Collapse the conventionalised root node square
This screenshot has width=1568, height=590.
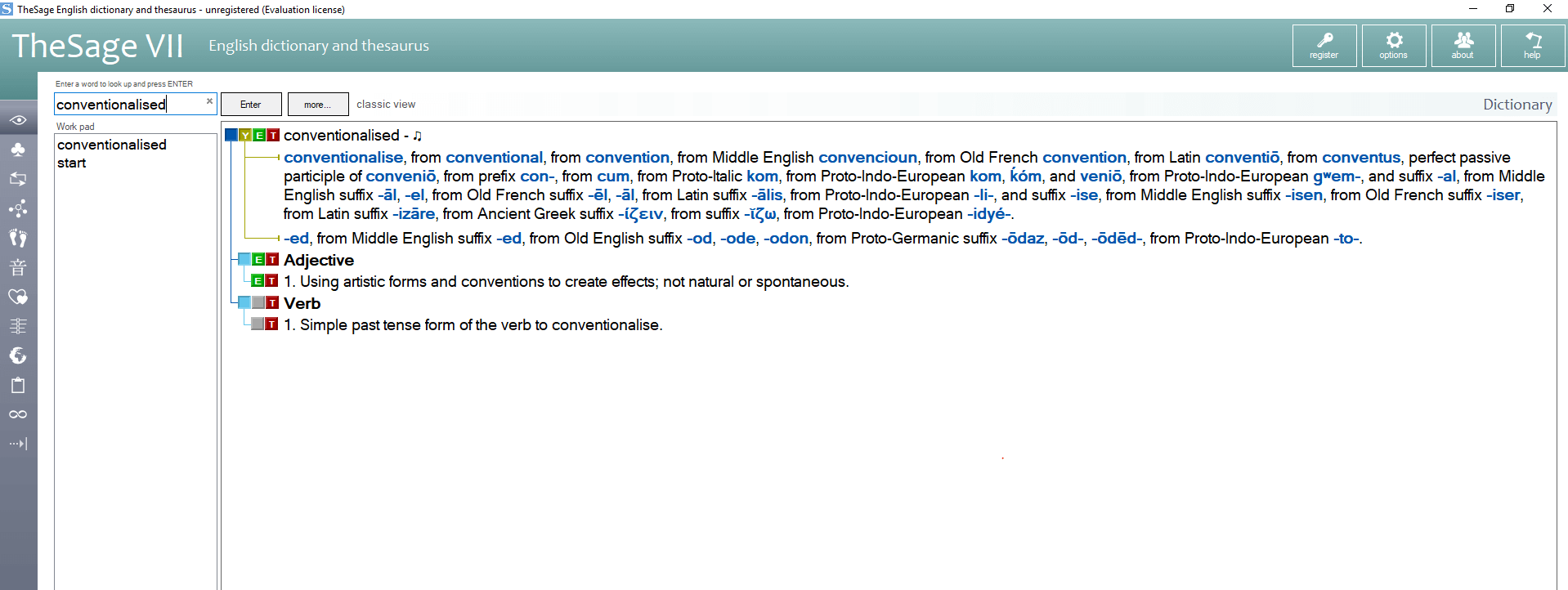pyautogui.click(x=231, y=136)
